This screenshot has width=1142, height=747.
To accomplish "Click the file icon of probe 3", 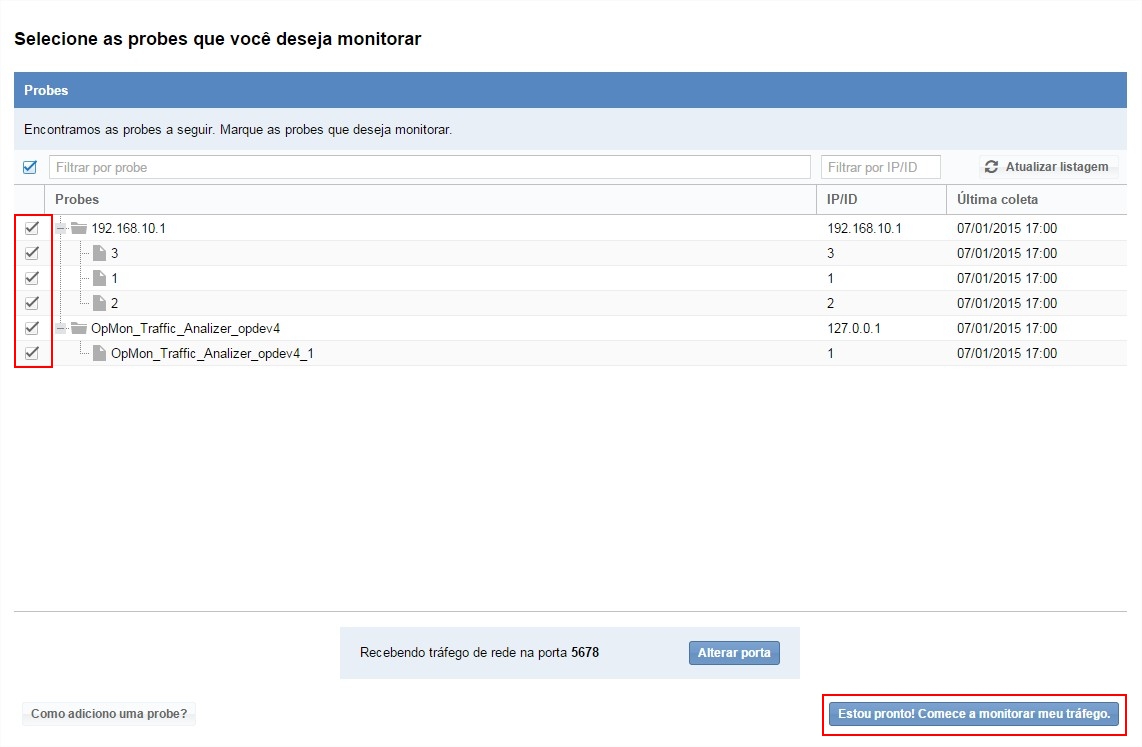I will [x=99, y=253].
